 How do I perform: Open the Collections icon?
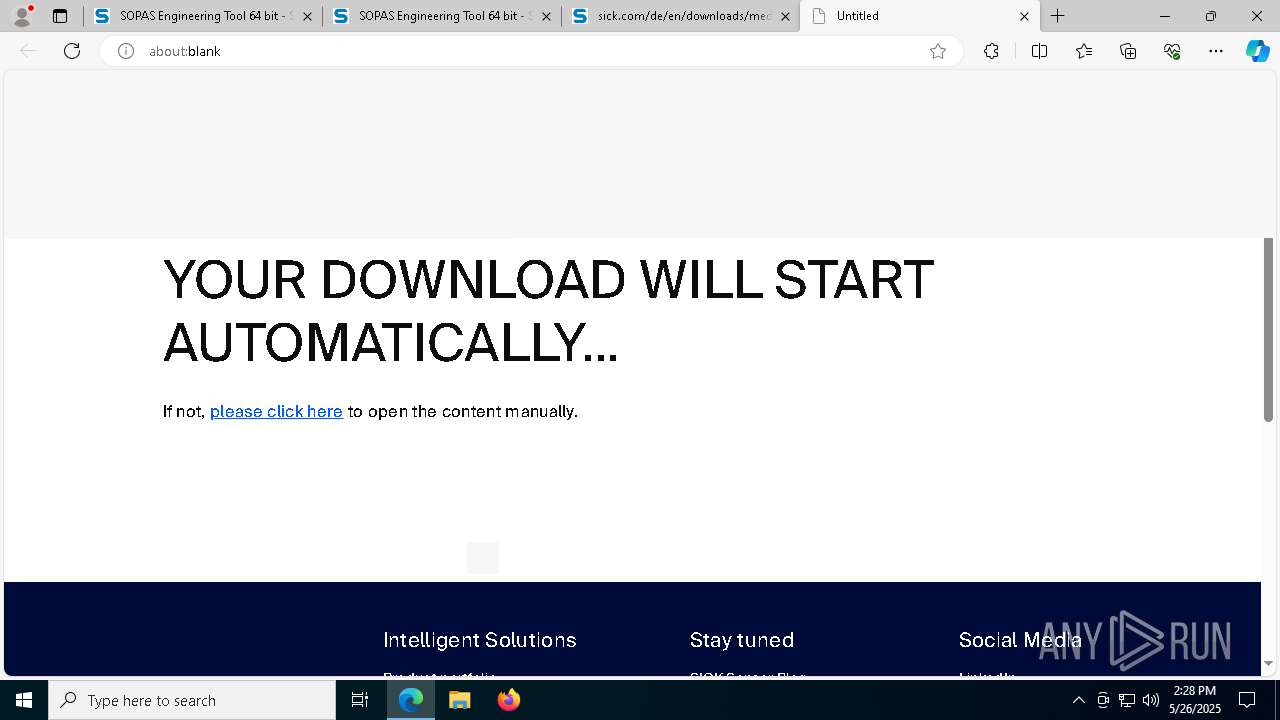[1128, 51]
